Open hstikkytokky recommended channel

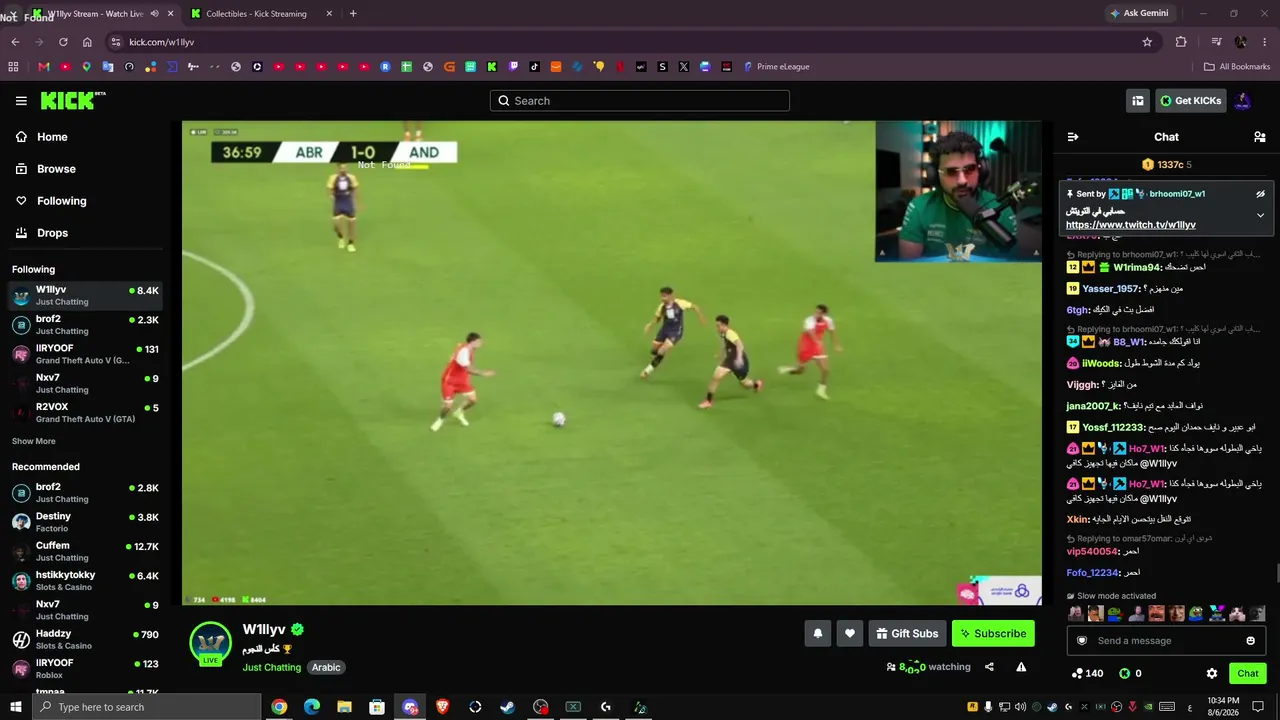(x=84, y=581)
